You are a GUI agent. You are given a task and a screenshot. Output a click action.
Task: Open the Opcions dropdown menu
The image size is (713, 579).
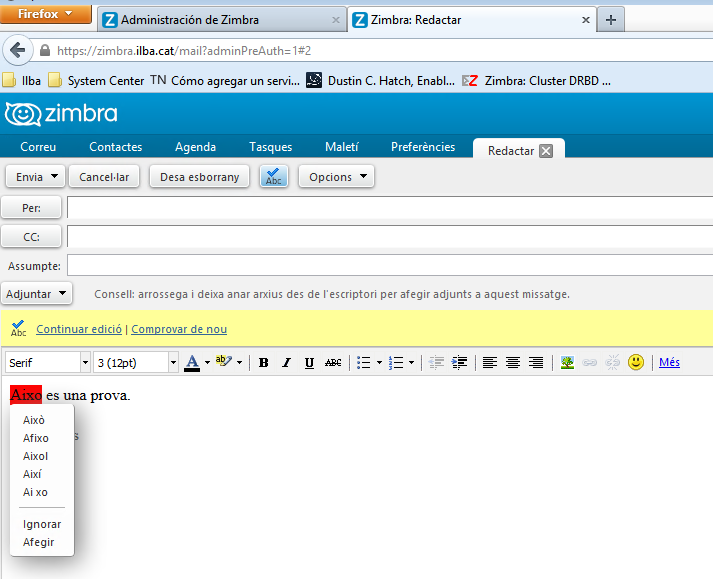(x=336, y=176)
